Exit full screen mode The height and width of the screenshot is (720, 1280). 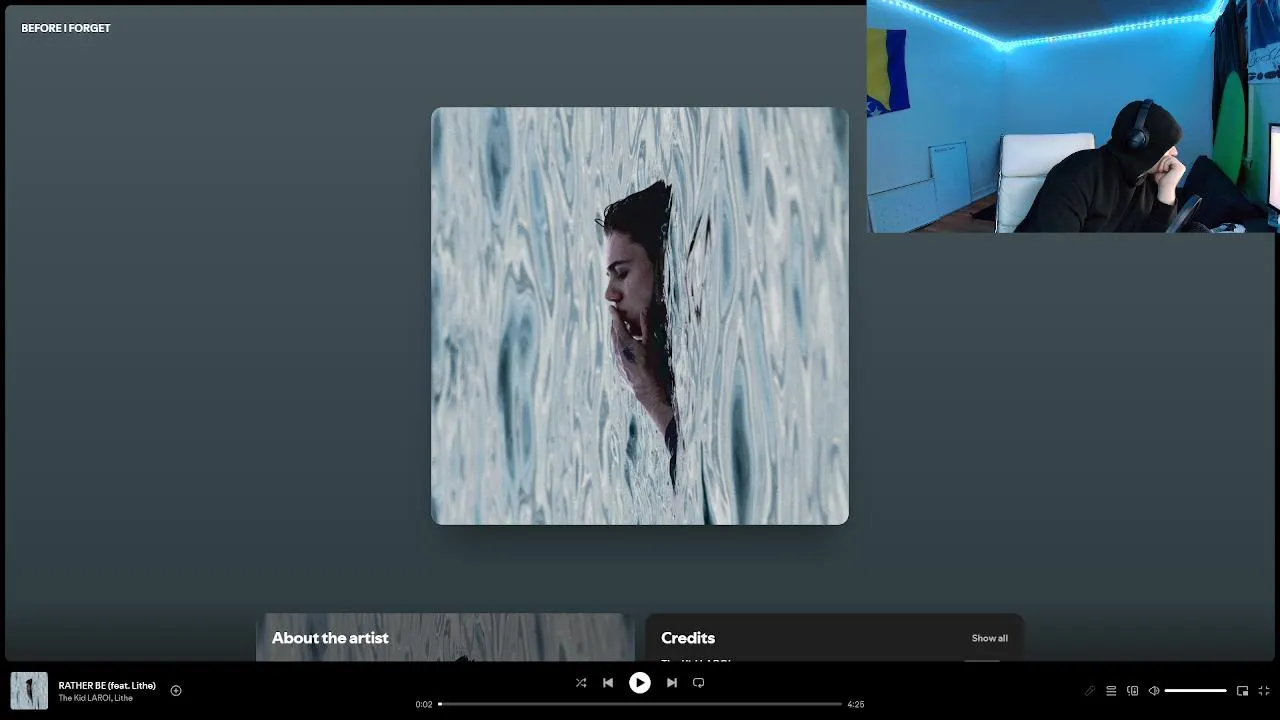point(1264,691)
